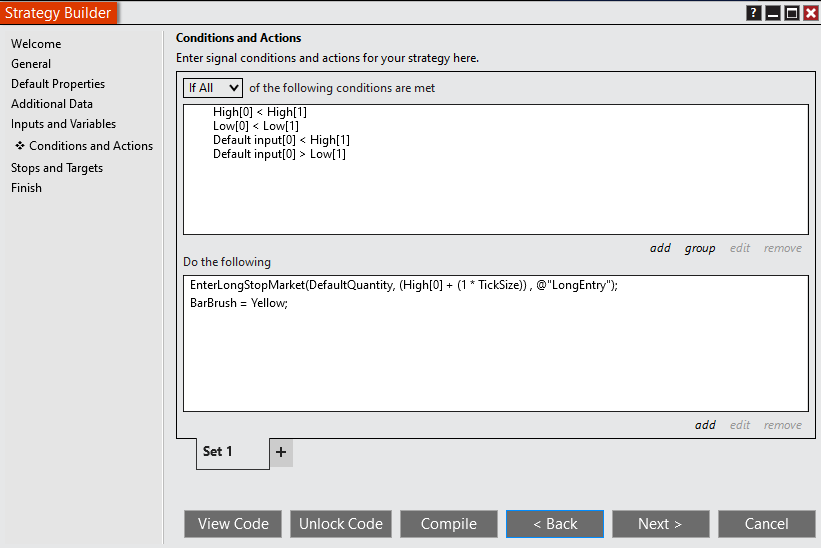
Task: Click add link under actions list
Action: tap(705, 425)
